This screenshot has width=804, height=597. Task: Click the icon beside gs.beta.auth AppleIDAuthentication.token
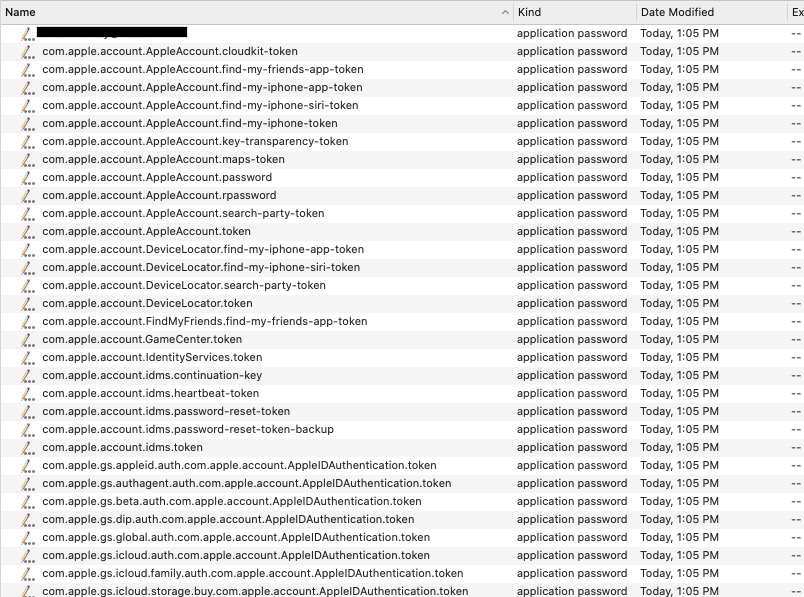point(28,501)
